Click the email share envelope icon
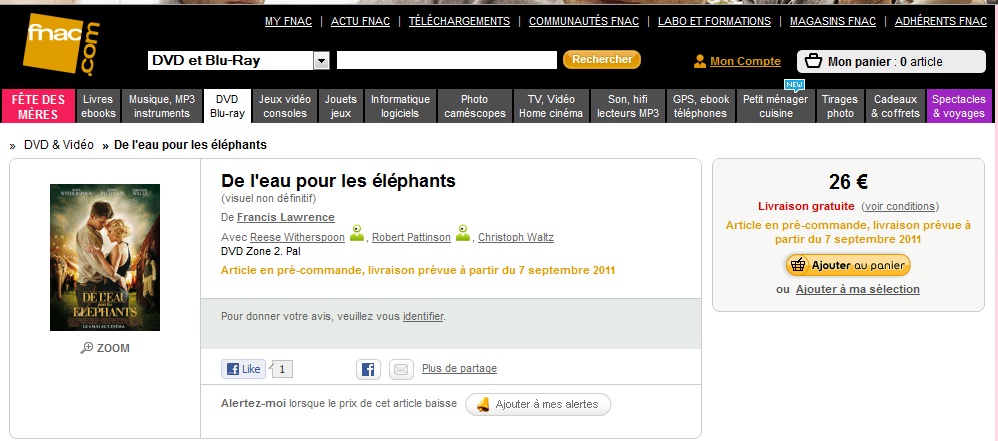This screenshot has height=441, width=998. click(400, 369)
